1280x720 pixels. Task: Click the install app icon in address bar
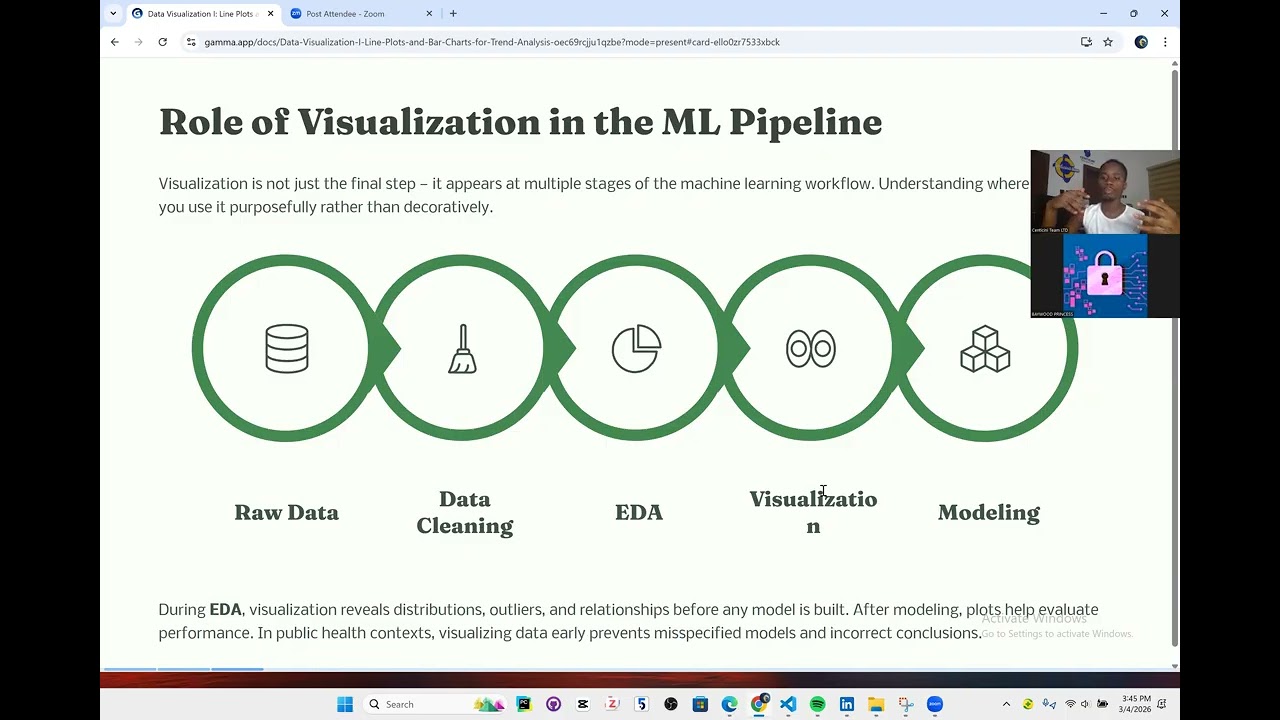point(1086,42)
